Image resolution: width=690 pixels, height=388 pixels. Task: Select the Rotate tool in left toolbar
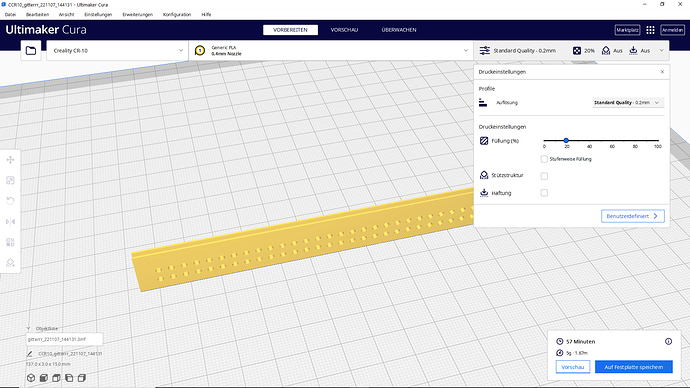10,201
